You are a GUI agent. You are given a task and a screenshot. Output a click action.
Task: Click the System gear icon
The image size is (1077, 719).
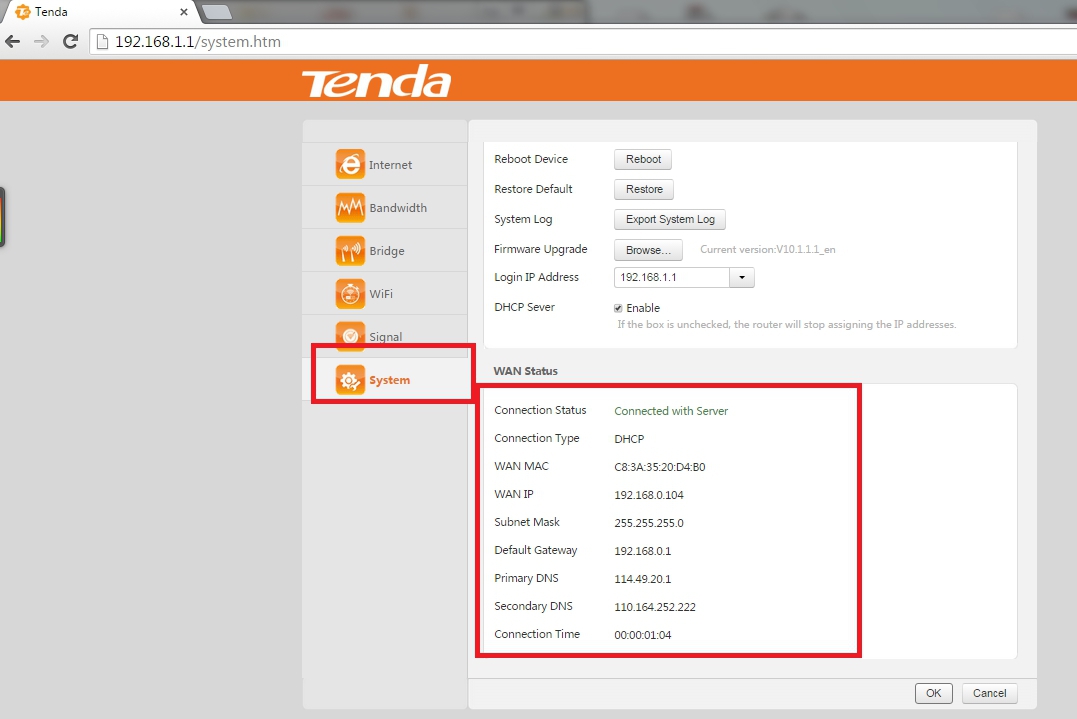pos(350,380)
